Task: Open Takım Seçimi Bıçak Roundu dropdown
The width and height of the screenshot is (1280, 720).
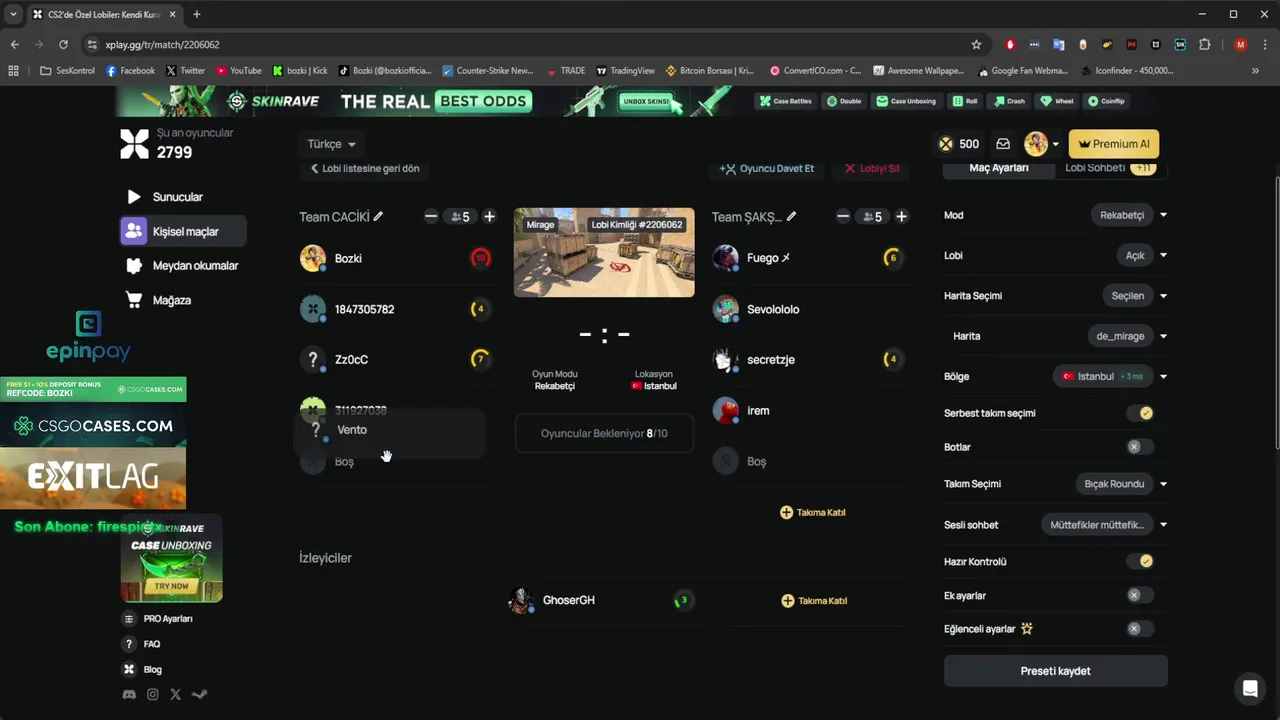Action: click(1121, 484)
